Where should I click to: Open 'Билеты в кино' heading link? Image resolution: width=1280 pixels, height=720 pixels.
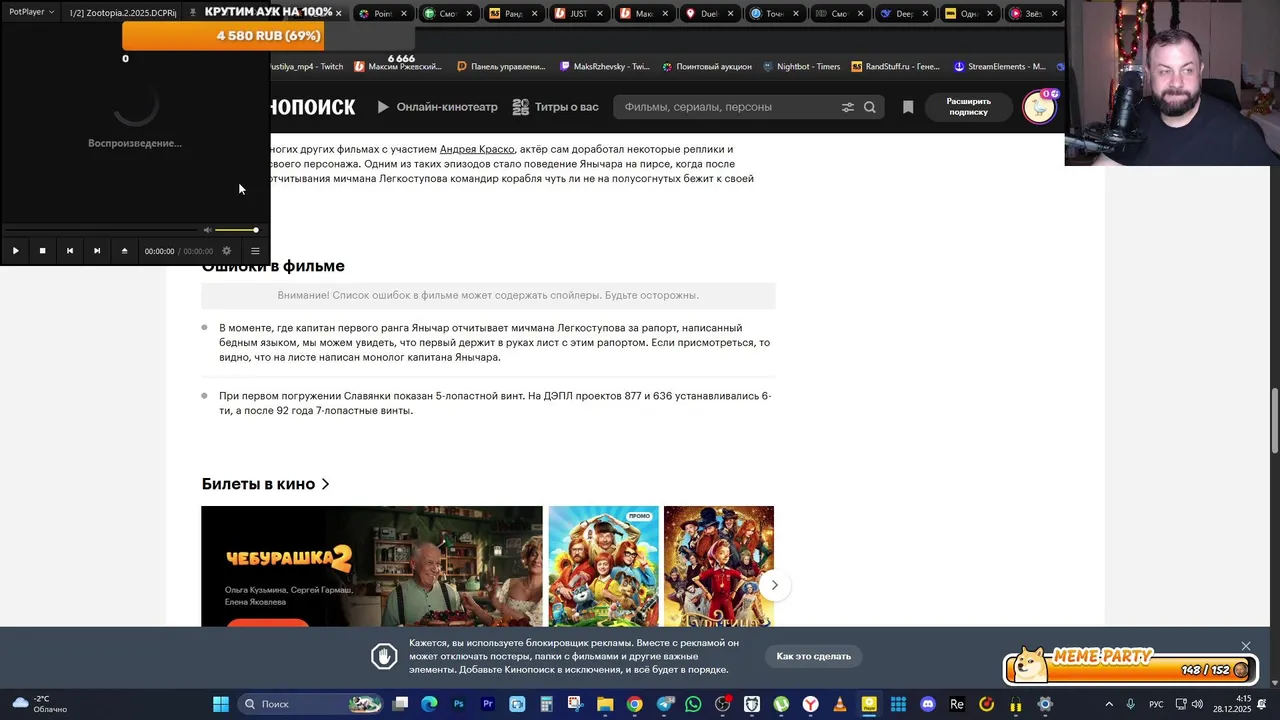265,484
